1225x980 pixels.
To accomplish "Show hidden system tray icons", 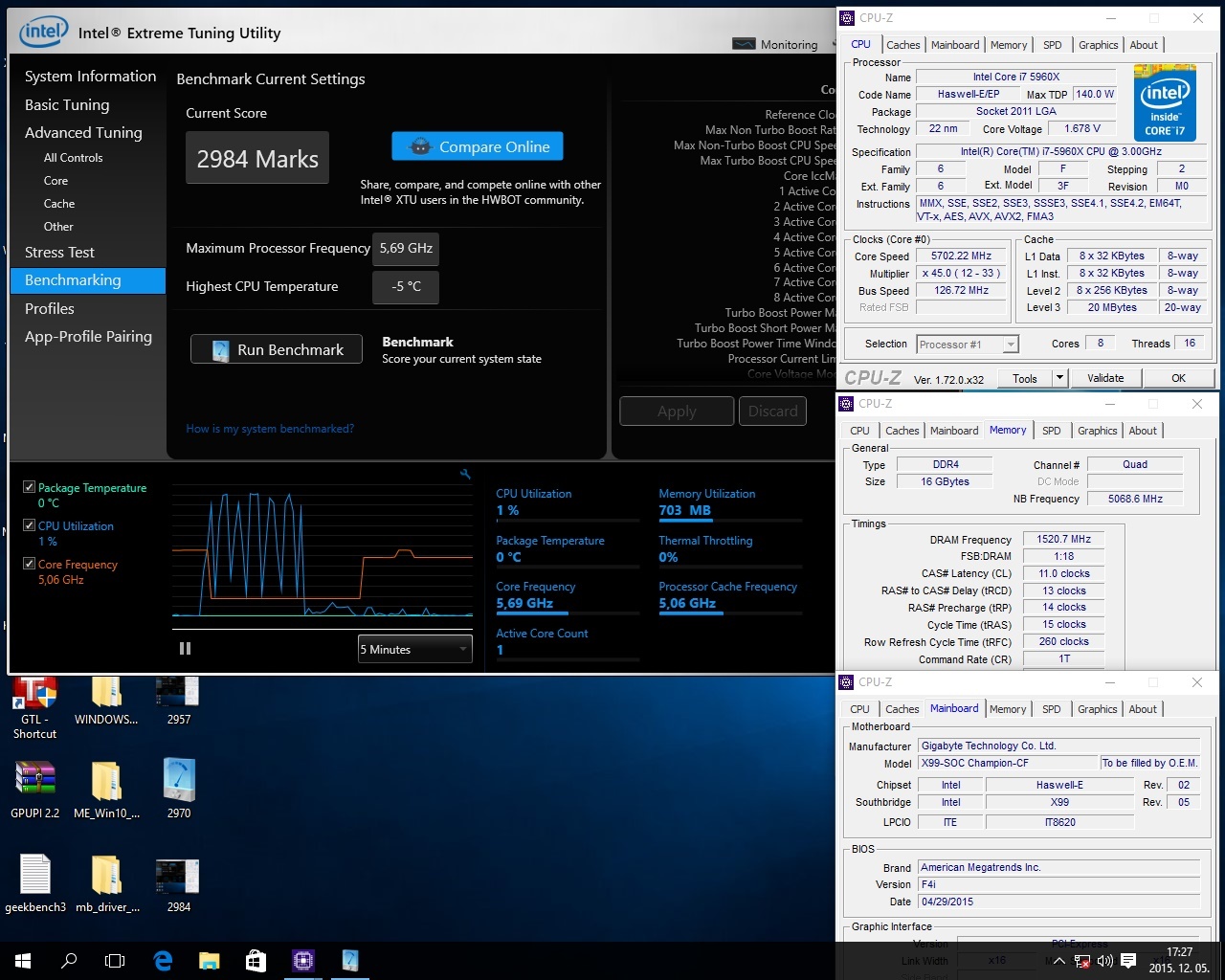I will 1059,961.
